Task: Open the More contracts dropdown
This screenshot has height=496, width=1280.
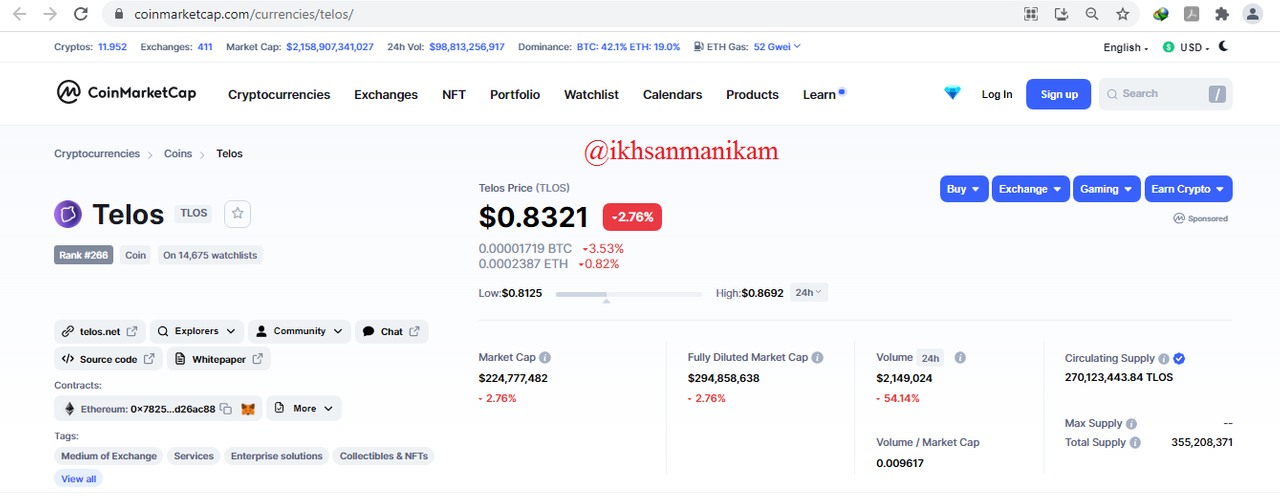Action: point(303,408)
